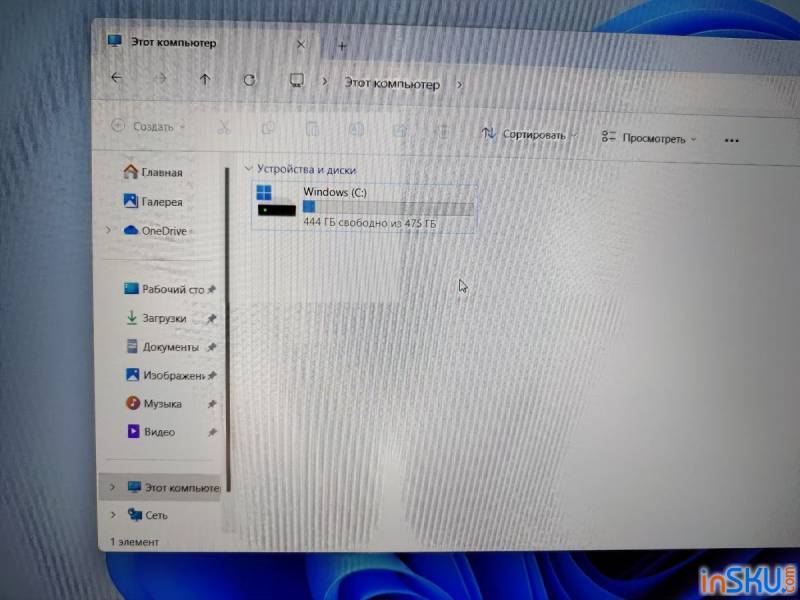Open Главная in the sidebar
This screenshot has width=800, height=600.
coord(153,172)
